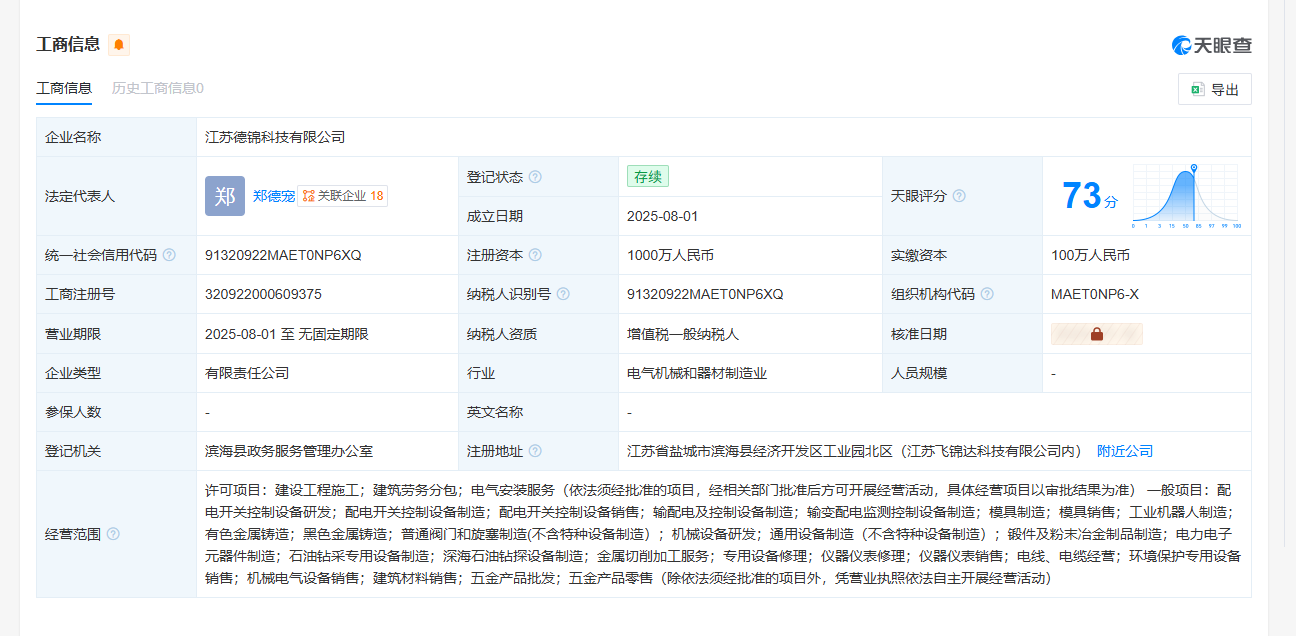Click help icon beside 登记状态
This screenshot has height=636, width=1296.
[x=535, y=177]
